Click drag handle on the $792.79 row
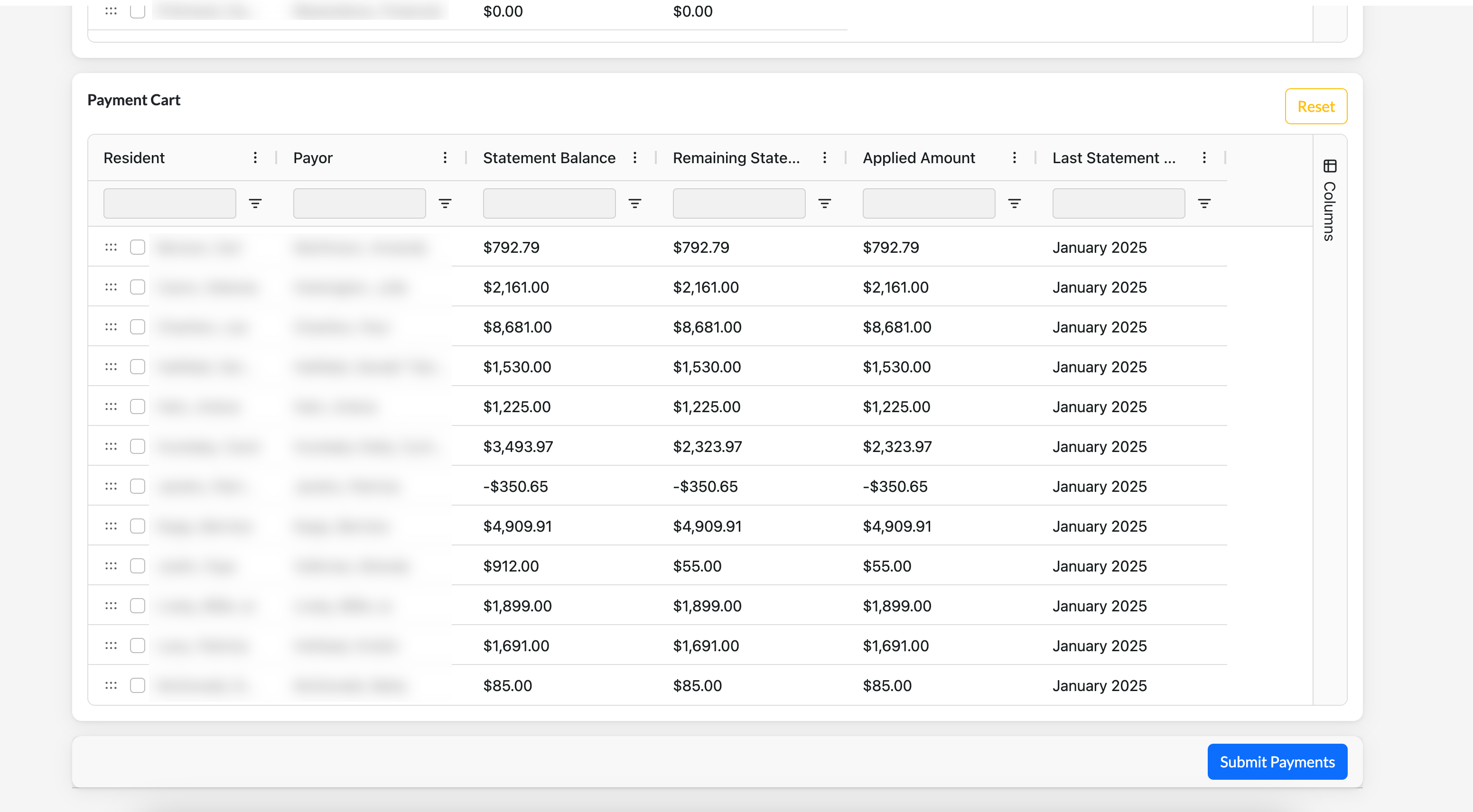The image size is (1473, 812). coord(111,248)
